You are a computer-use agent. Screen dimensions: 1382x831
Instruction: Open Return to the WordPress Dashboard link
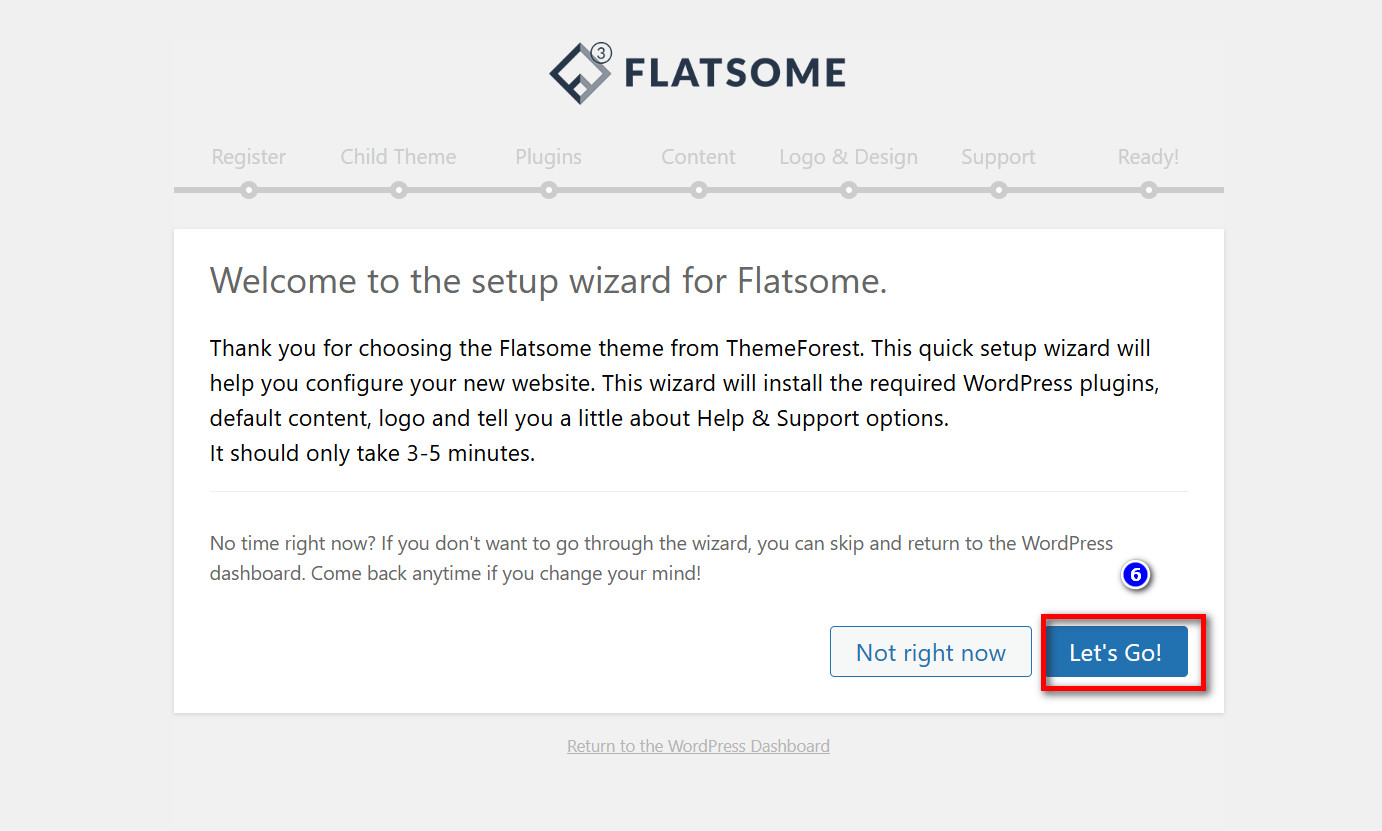click(698, 746)
